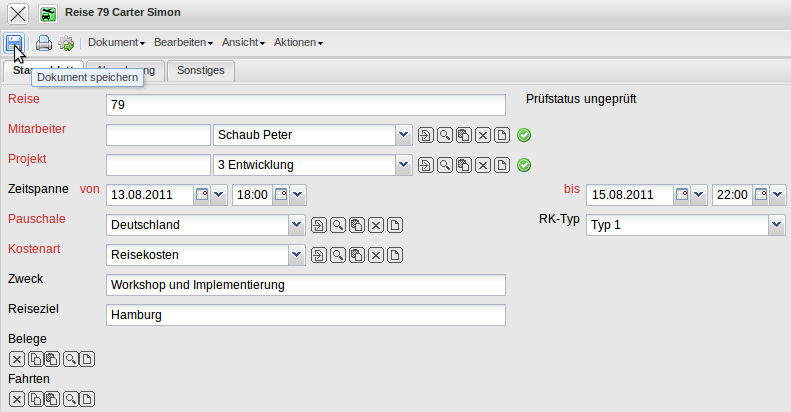Click into the Reiseziel field showing Hamburg
This screenshot has width=791, height=412.
305,315
